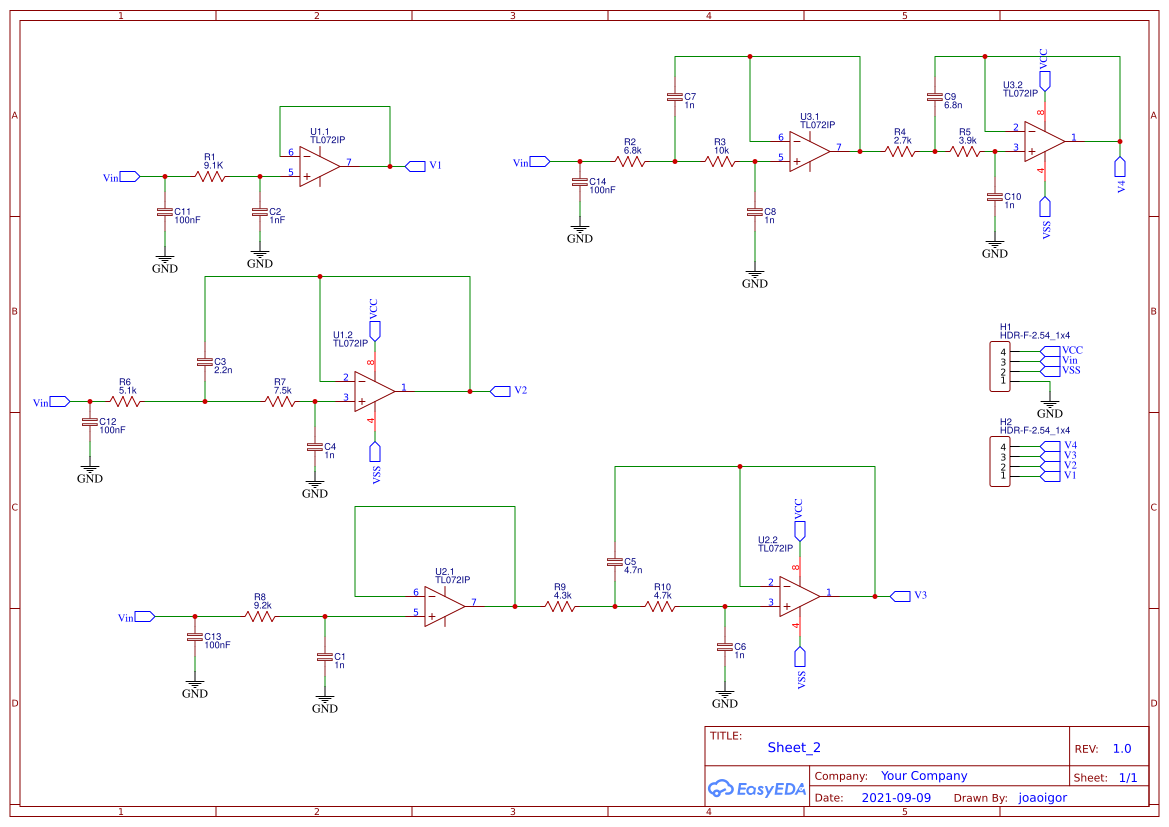The width and height of the screenshot is (1169, 827).
Task: Select capacitor C13 plate symbol
Action: tap(195, 638)
